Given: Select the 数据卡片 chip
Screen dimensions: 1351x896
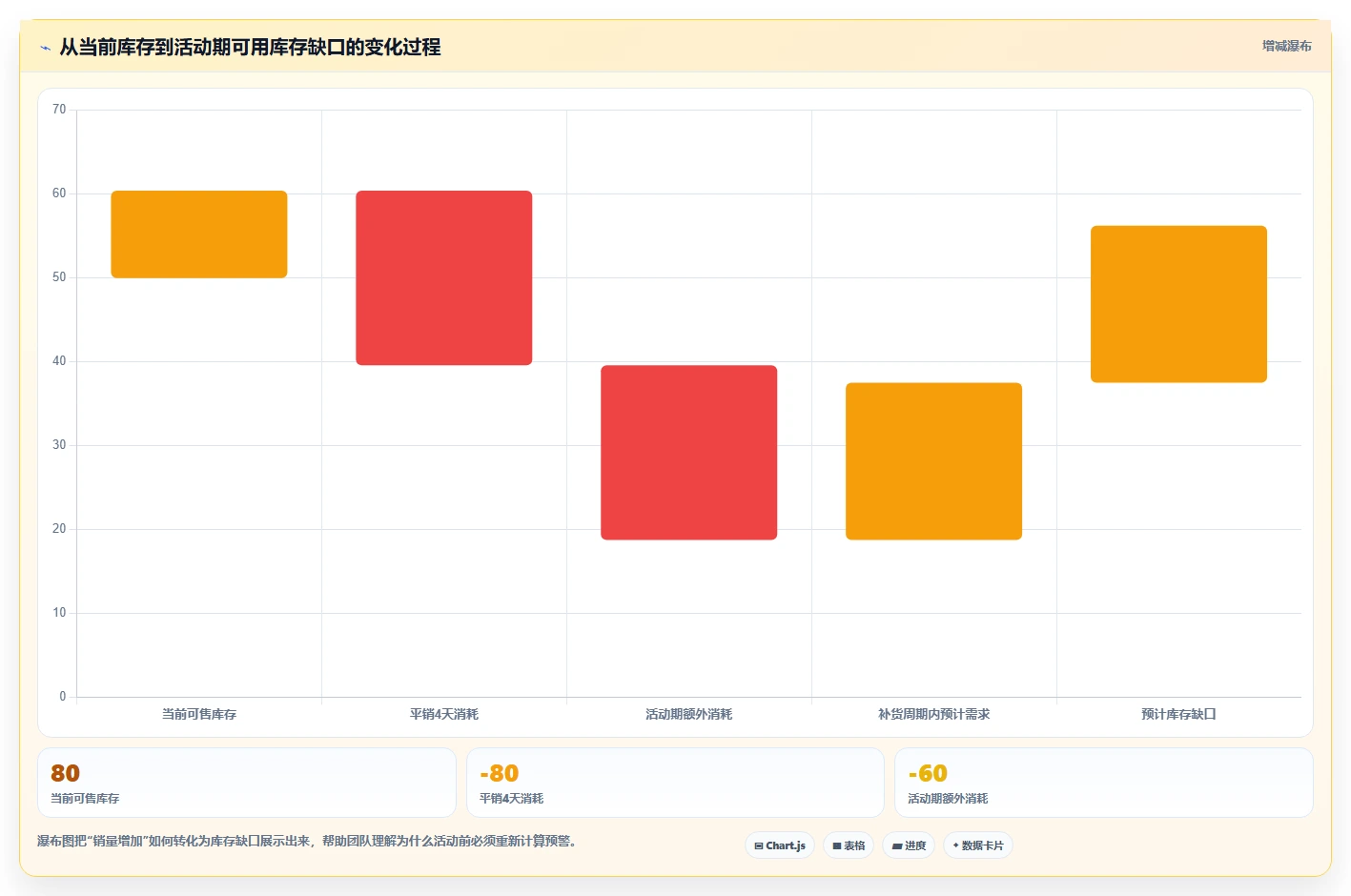Looking at the screenshot, I should tap(978, 845).
